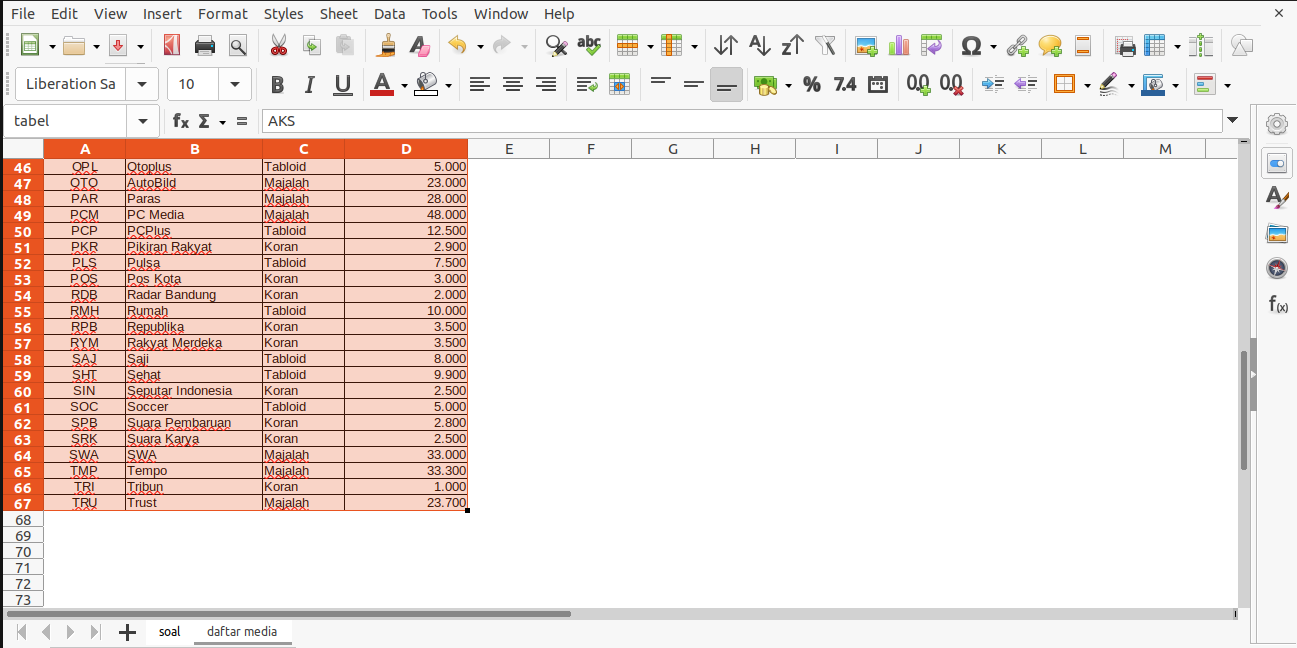Open the Conditional Formatting dropdown arrow
Screen dimensions: 1297x648
1227,85
